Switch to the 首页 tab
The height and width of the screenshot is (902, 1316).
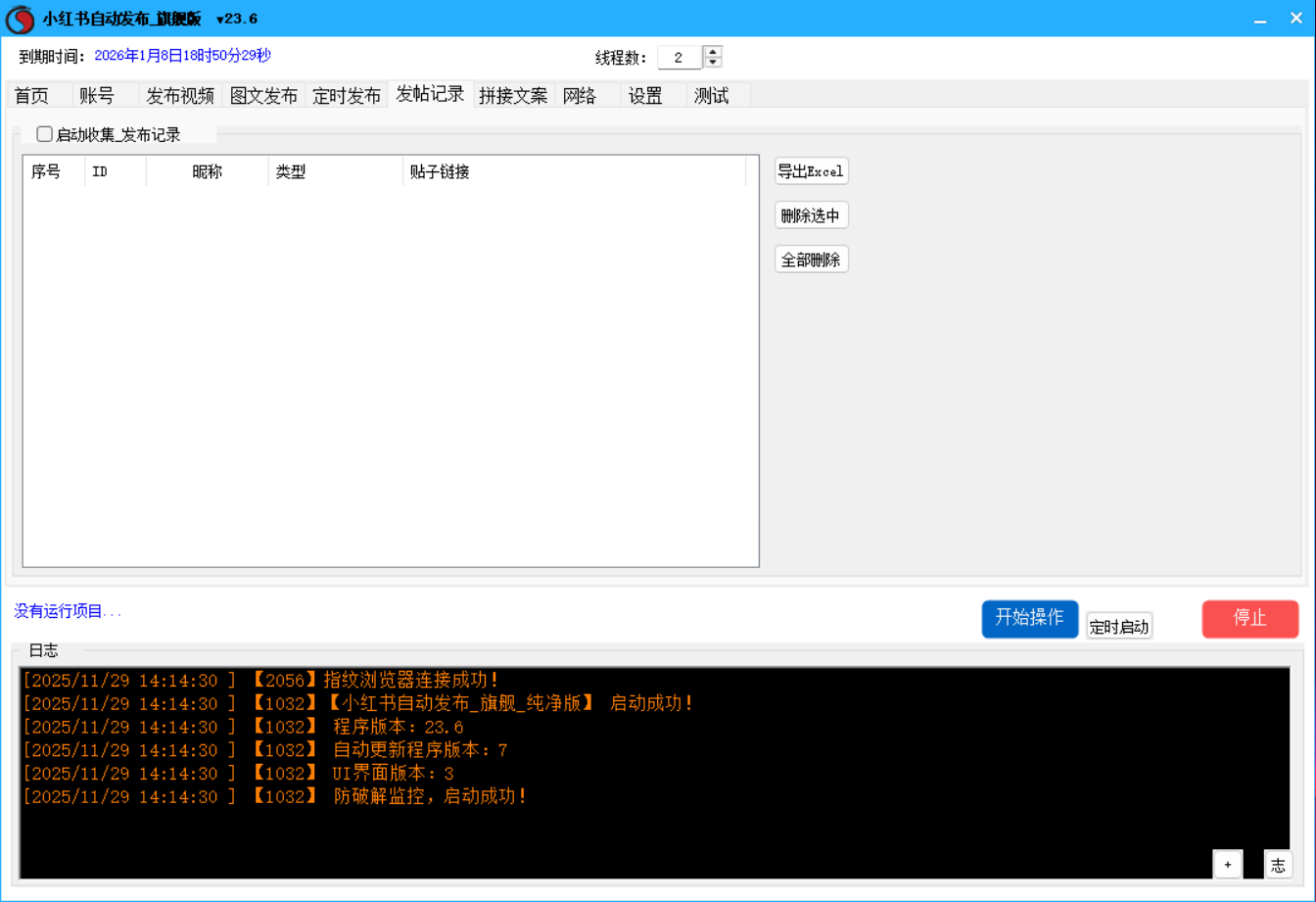coord(31,96)
